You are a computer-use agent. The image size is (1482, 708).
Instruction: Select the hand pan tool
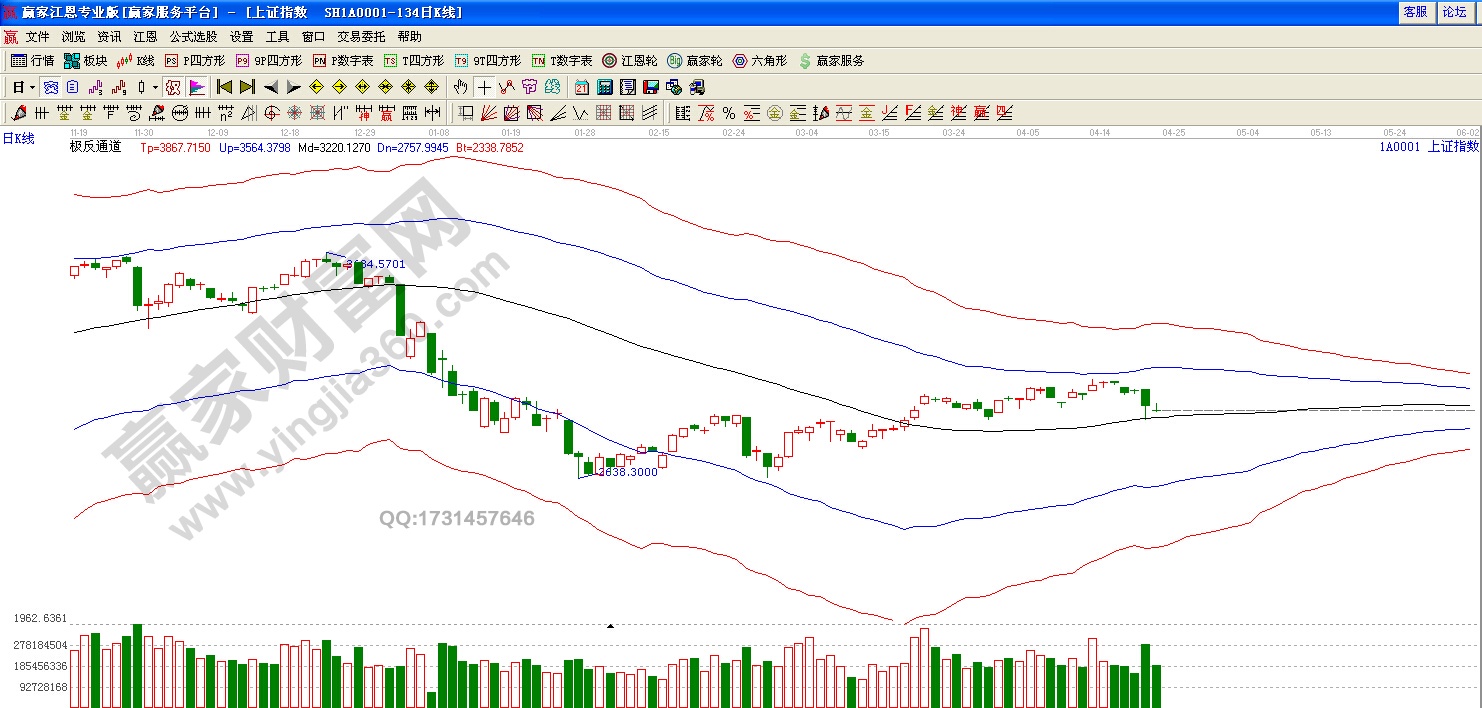coord(460,87)
